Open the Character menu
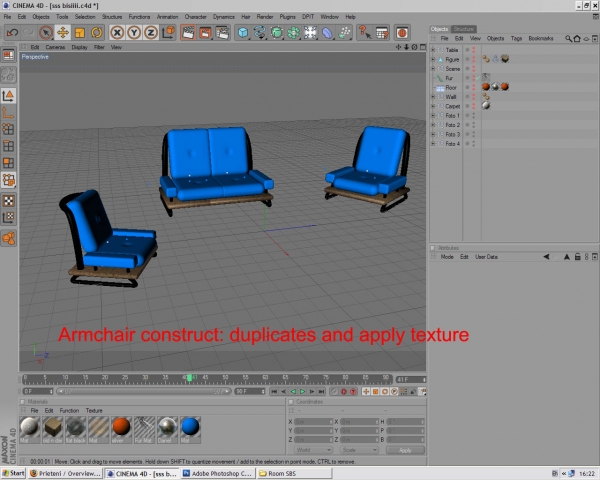This screenshot has width=600, height=480. (196, 17)
